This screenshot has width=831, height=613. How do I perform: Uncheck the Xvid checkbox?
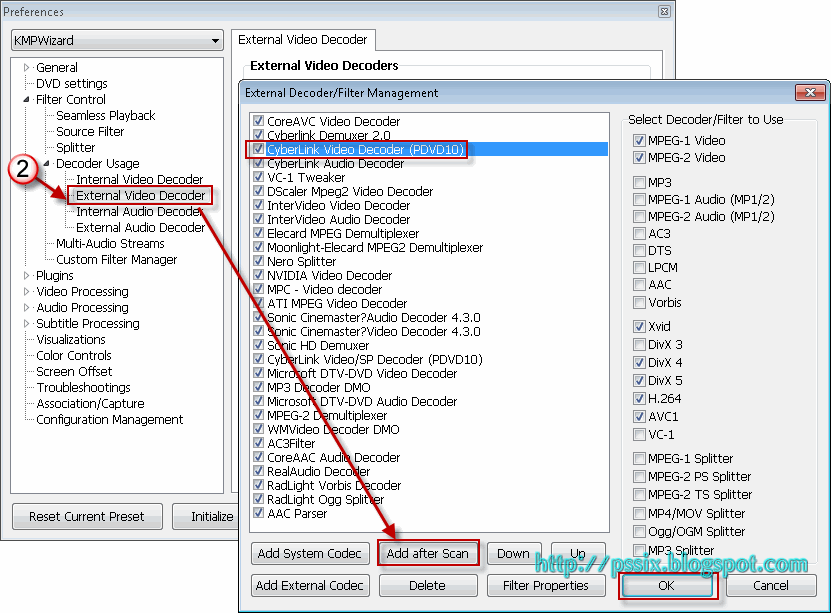click(x=639, y=326)
